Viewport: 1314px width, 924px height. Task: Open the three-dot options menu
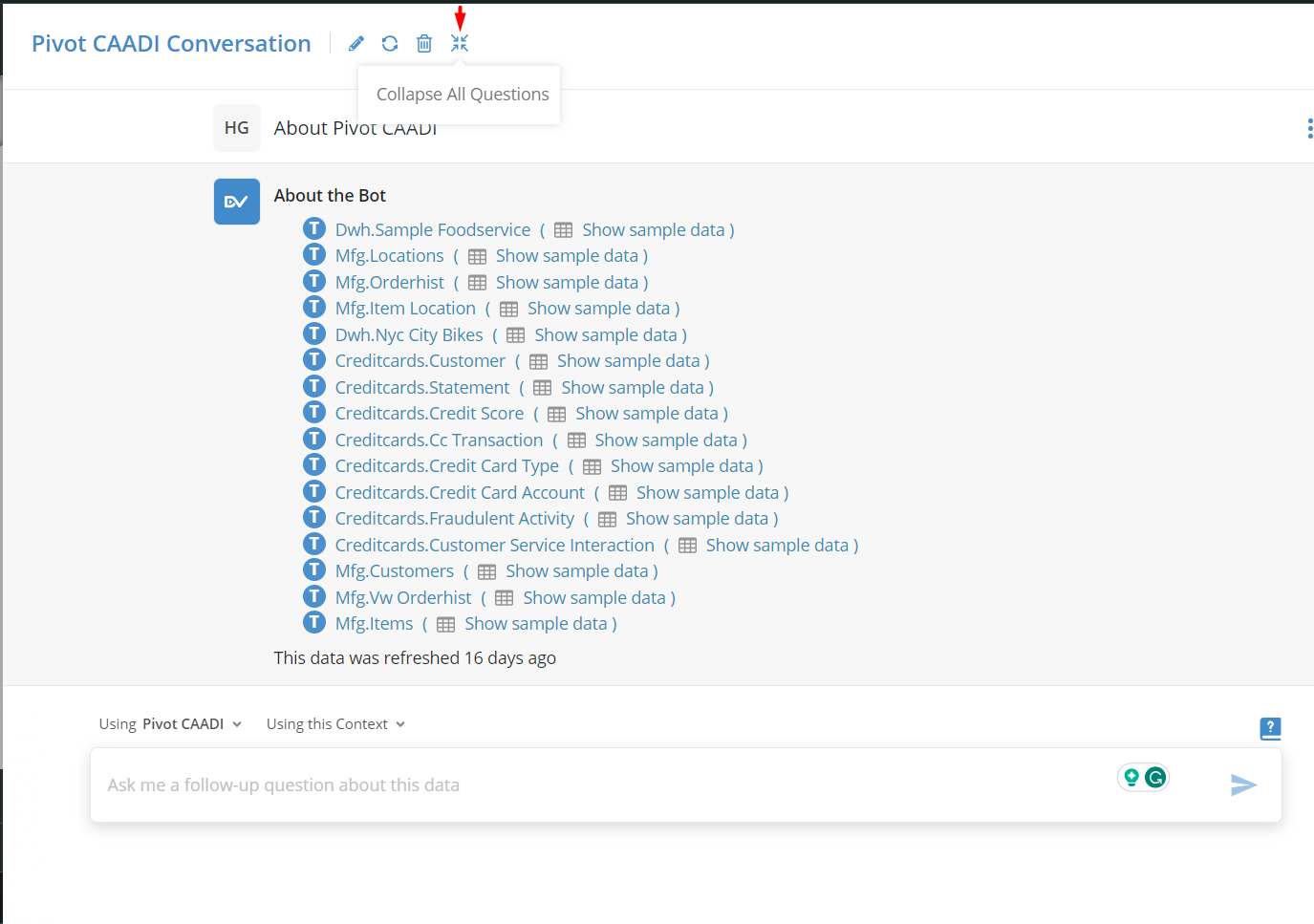1309,128
